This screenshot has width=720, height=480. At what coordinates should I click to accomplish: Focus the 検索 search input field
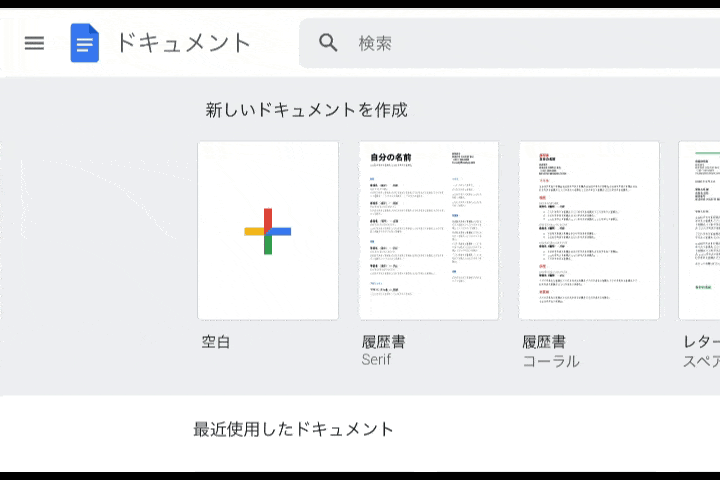click(520, 43)
